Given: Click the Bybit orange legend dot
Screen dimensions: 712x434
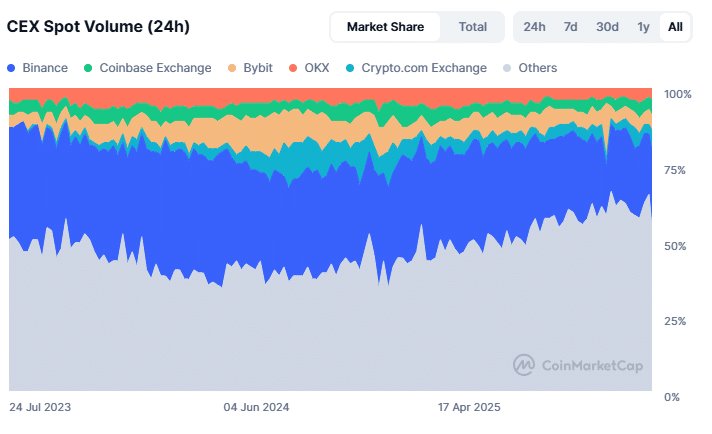Looking at the screenshot, I should (x=232, y=68).
